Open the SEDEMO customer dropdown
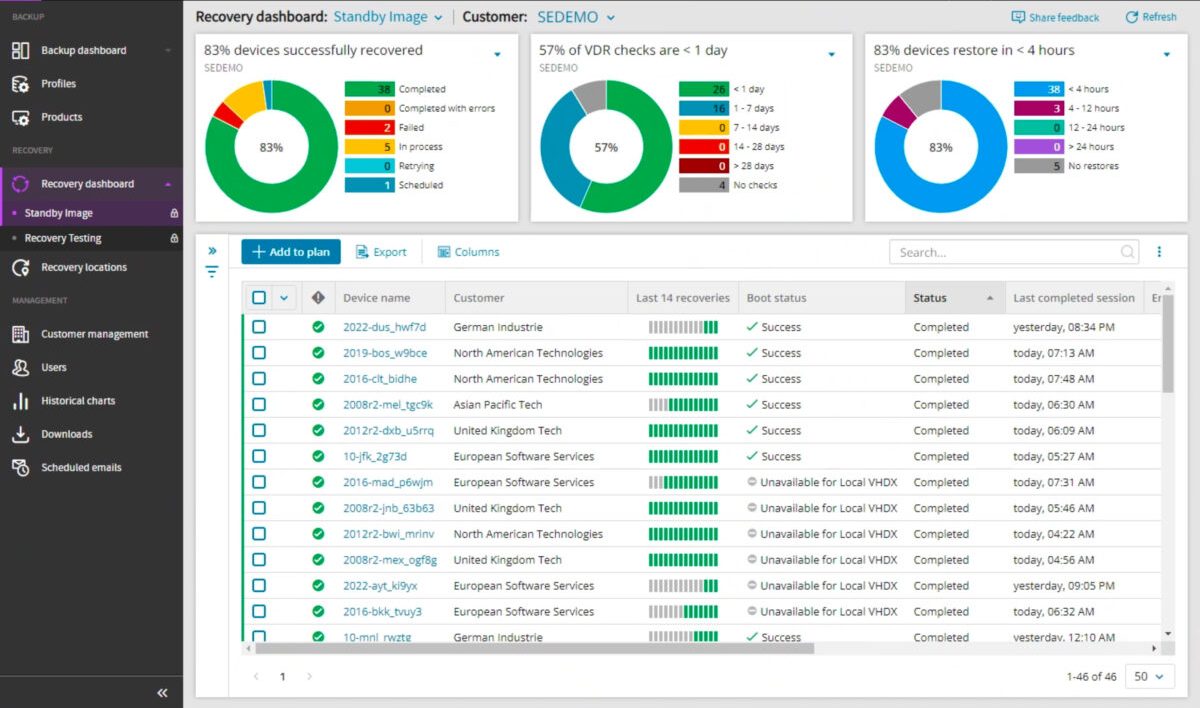 tap(576, 17)
